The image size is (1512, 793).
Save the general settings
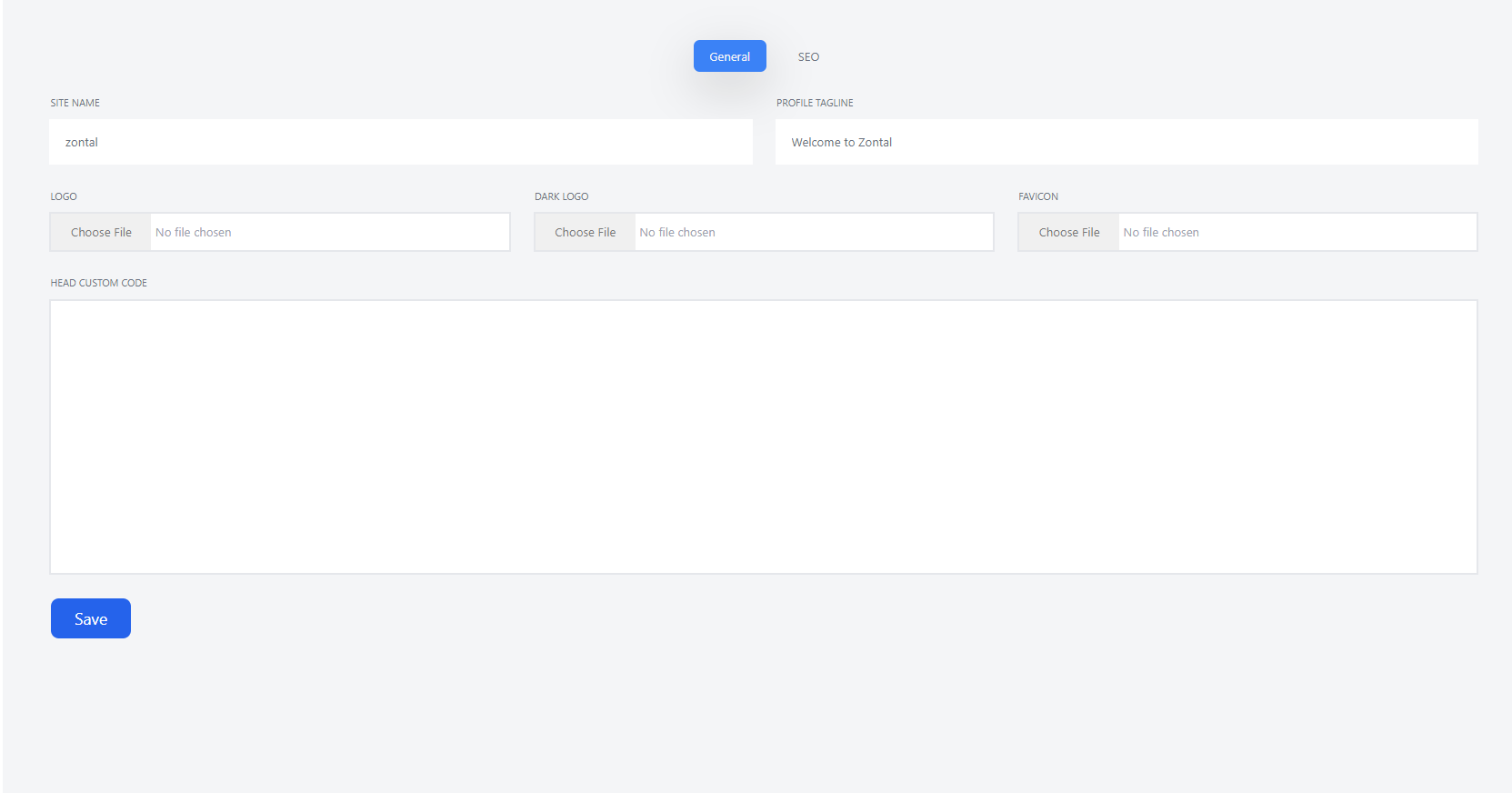(x=91, y=618)
